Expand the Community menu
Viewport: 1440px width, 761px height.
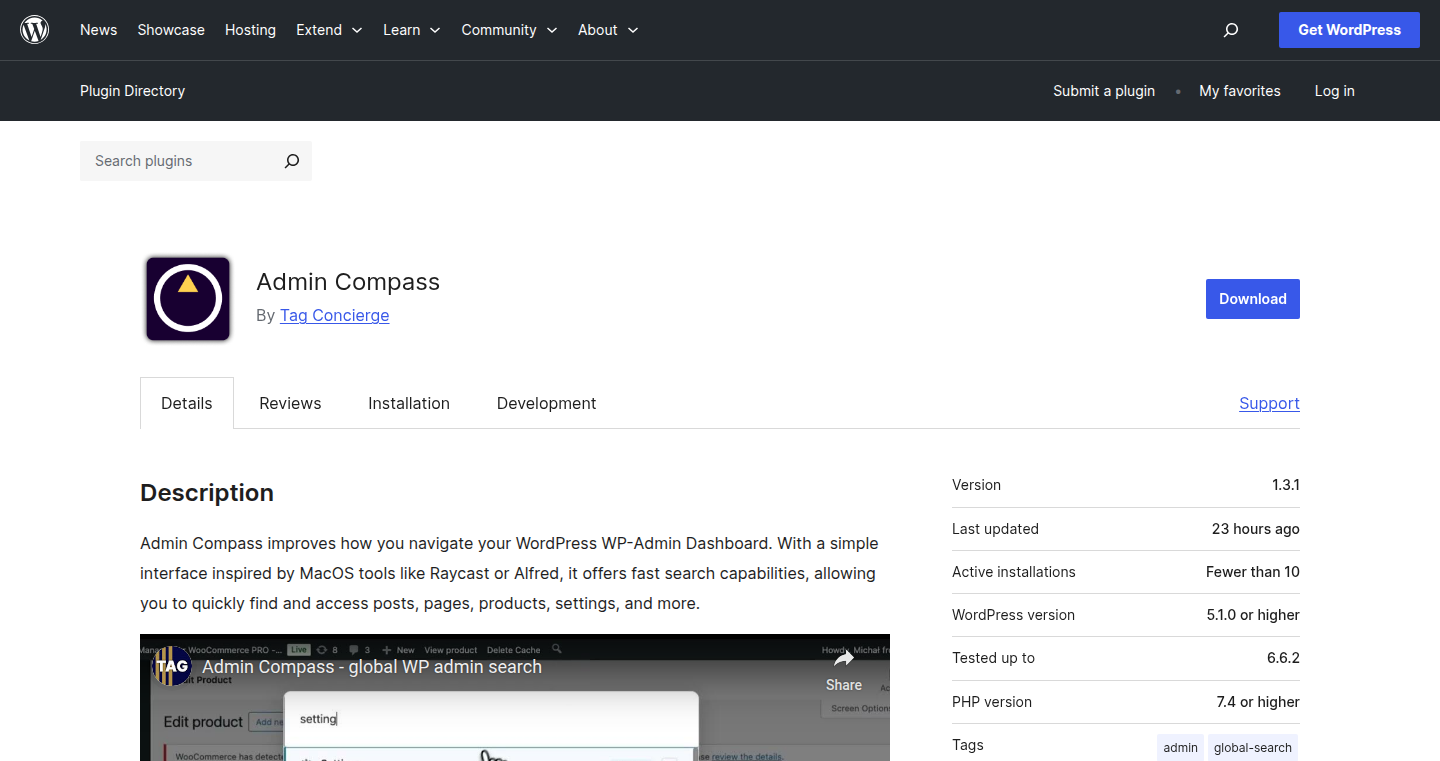point(509,30)
